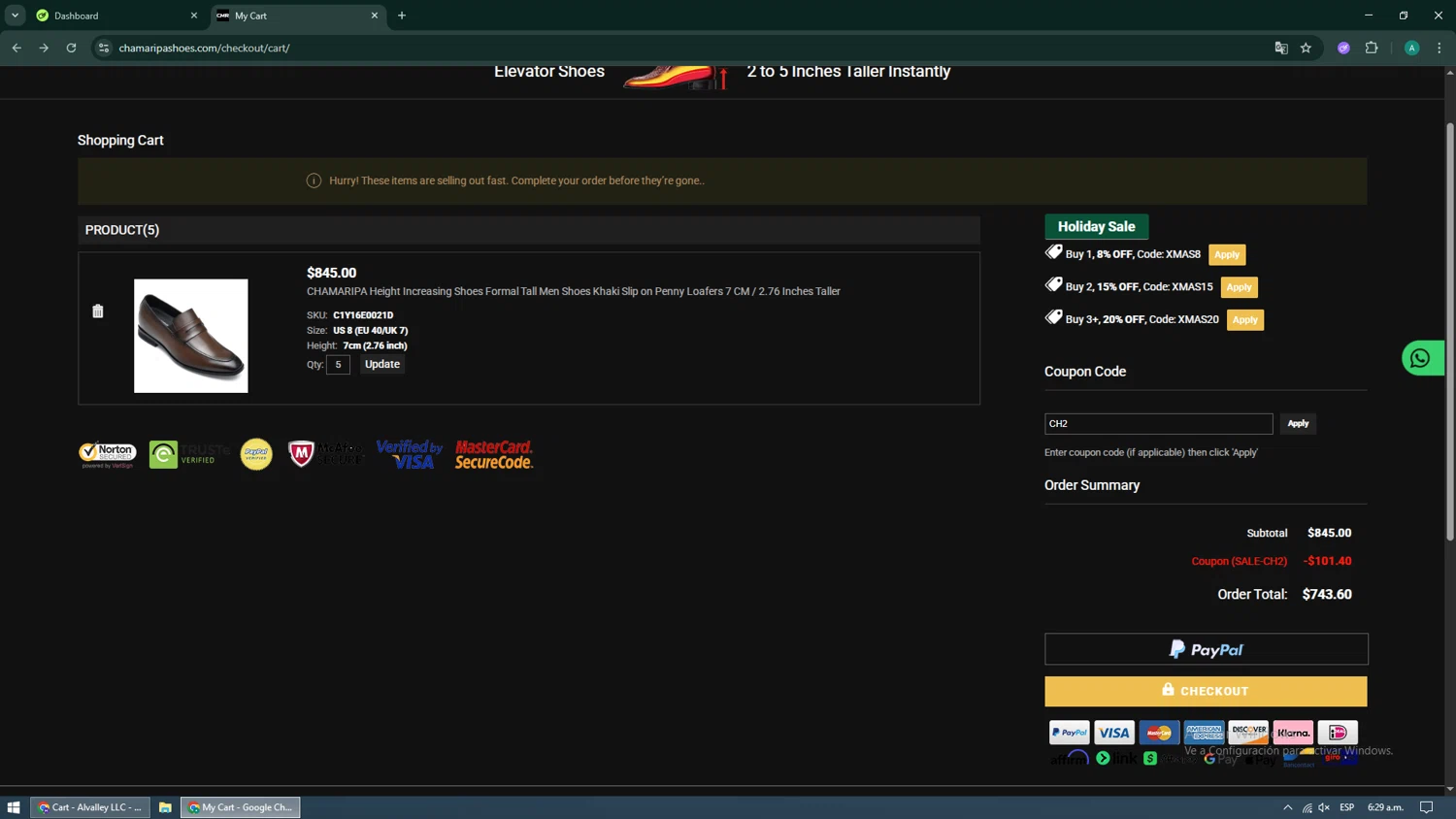Click the Norton Secured badge
Screen dimensions: 1456x819
[x=108, y=455]
